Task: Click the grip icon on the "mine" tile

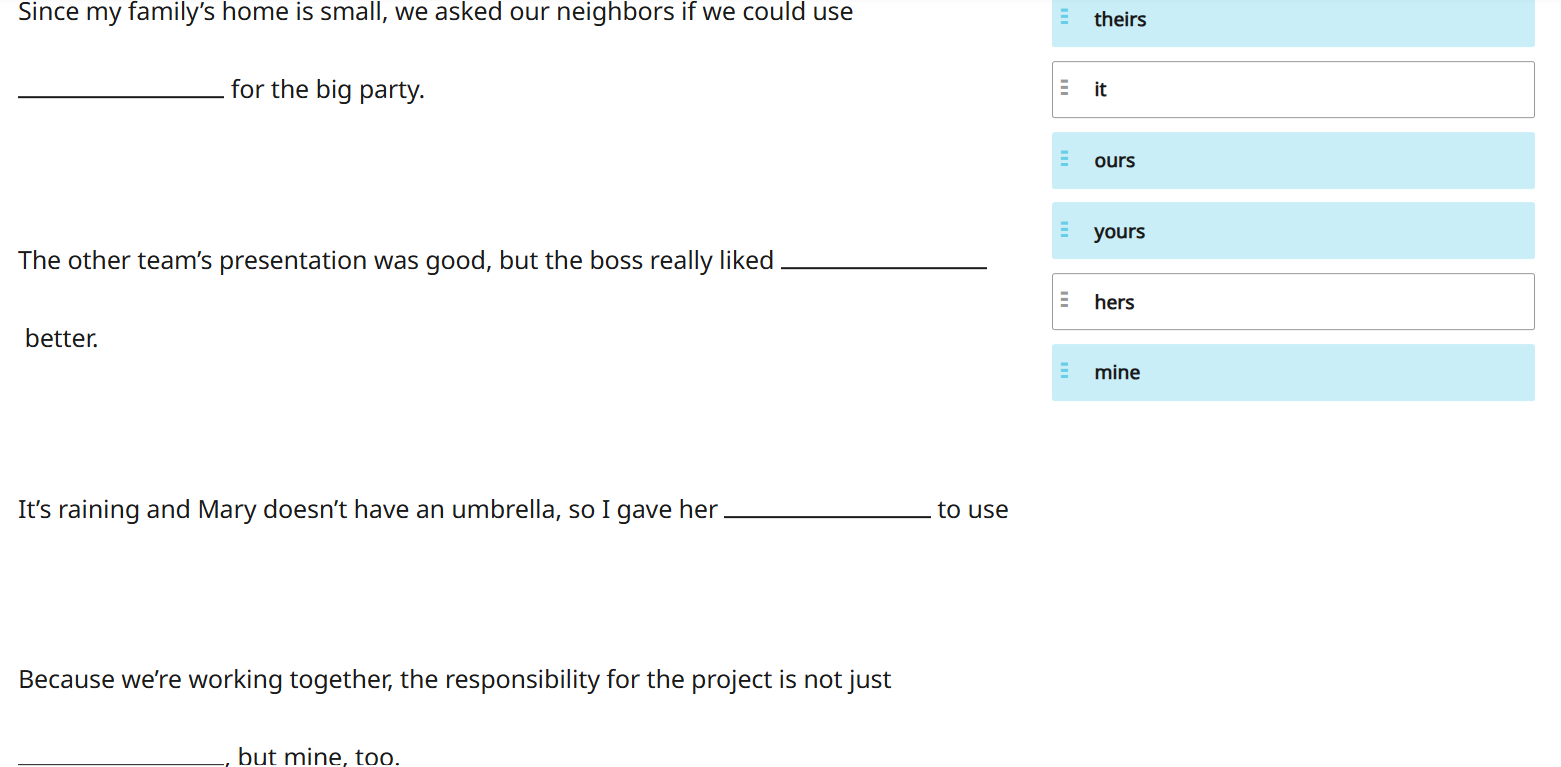Action: click(x=1064, y=372)
